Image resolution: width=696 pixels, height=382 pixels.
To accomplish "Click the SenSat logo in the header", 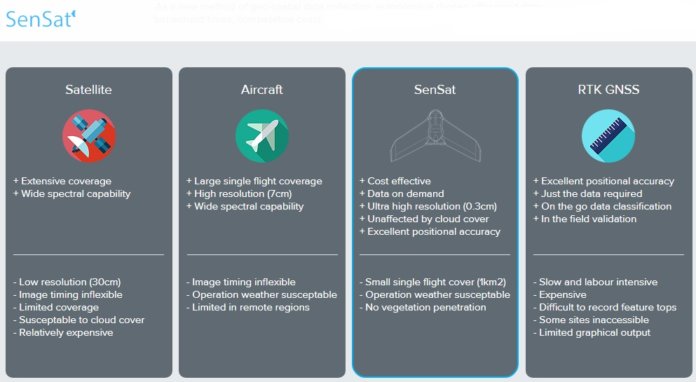I will (x=40, y=19).
